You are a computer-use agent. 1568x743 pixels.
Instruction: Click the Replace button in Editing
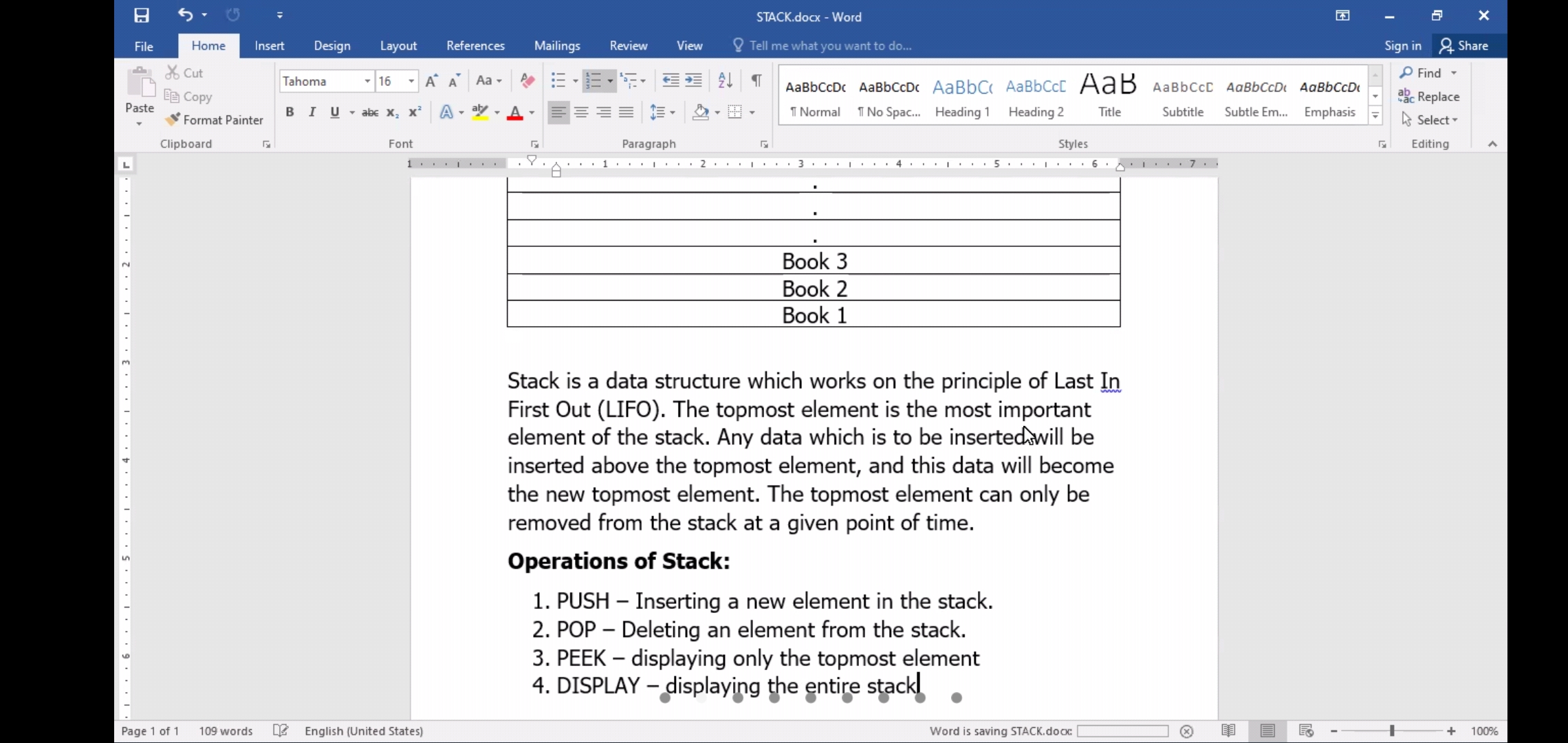coord(1430,96)
